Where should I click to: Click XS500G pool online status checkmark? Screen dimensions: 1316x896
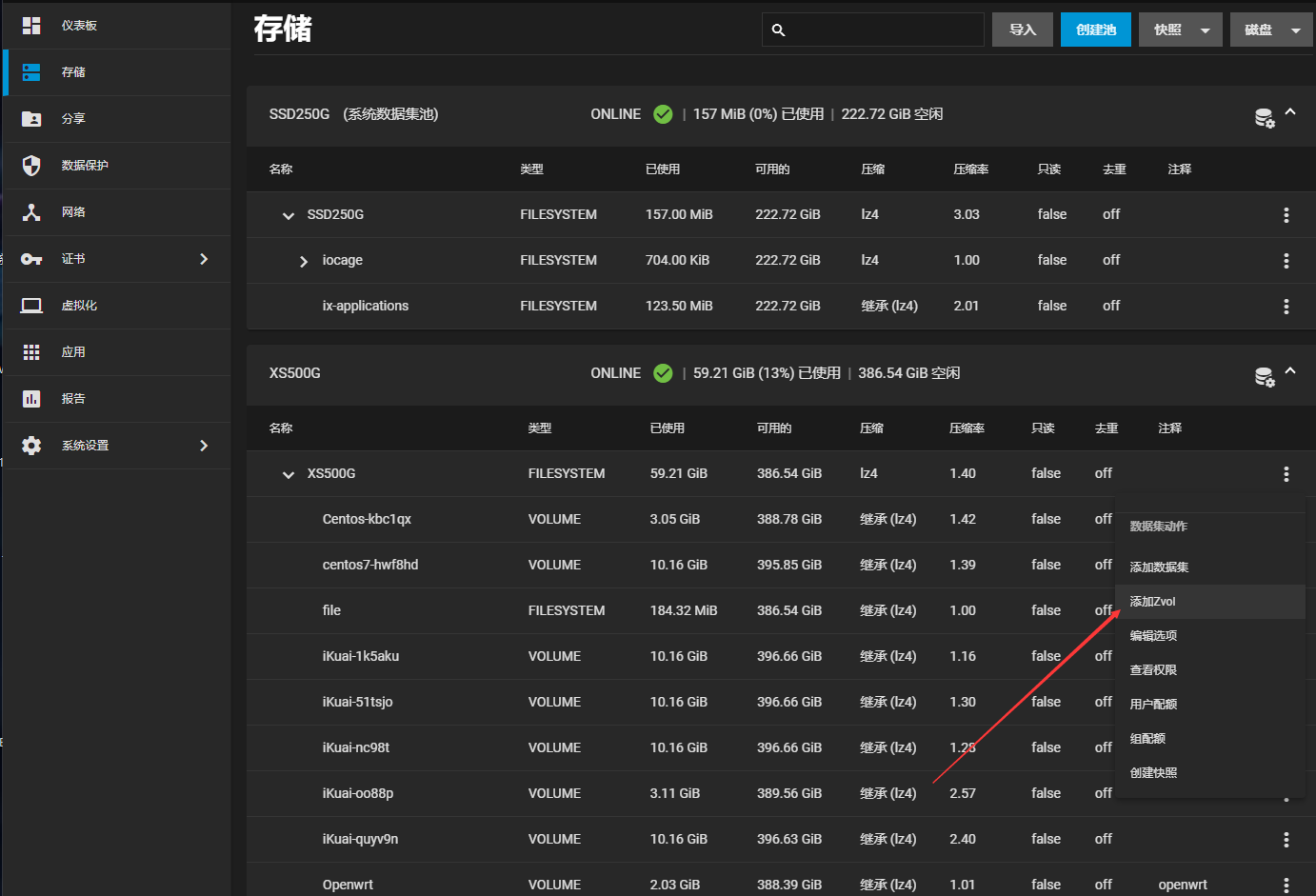[663, 373]
